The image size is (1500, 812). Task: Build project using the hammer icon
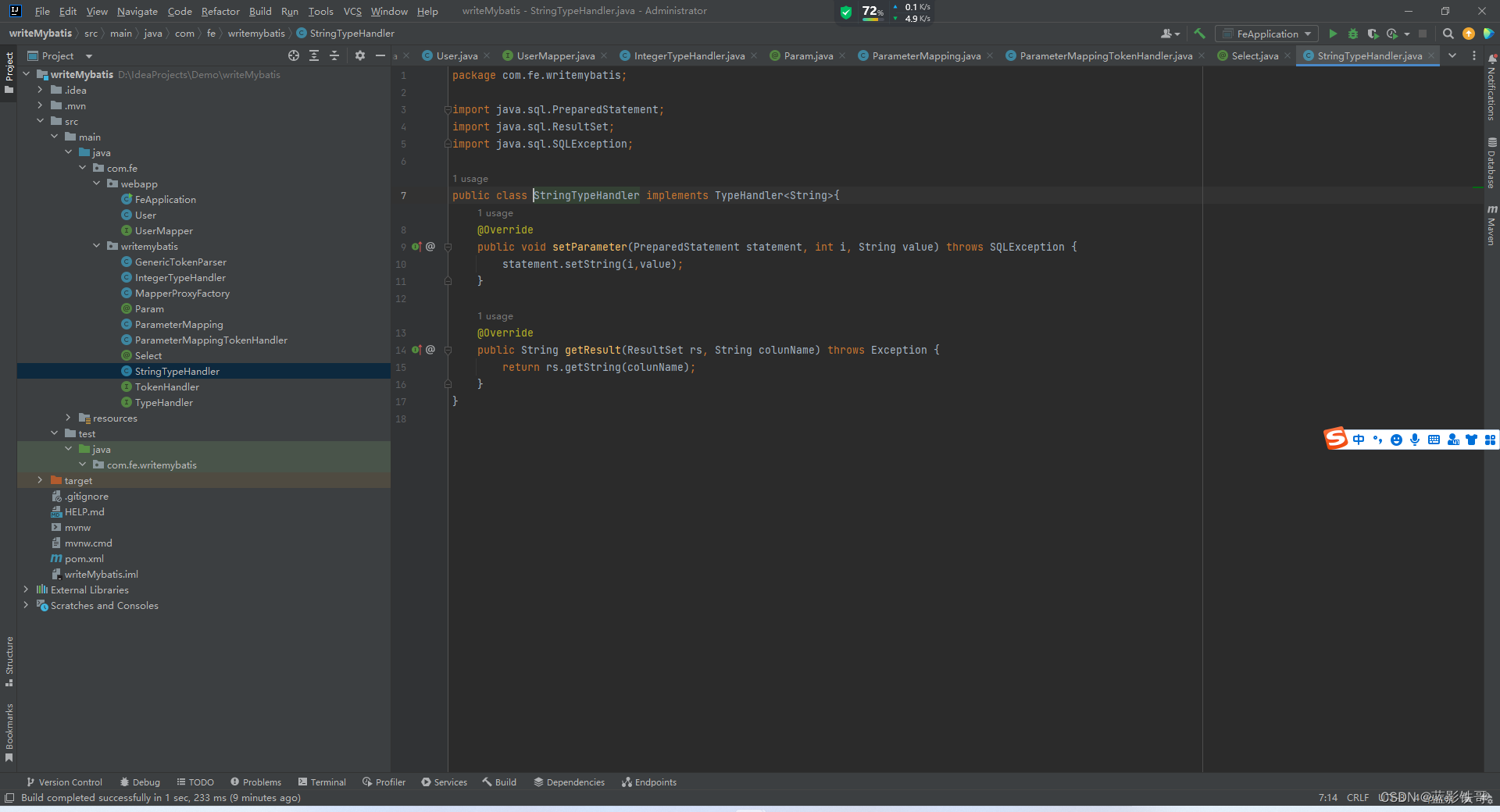1199,34
